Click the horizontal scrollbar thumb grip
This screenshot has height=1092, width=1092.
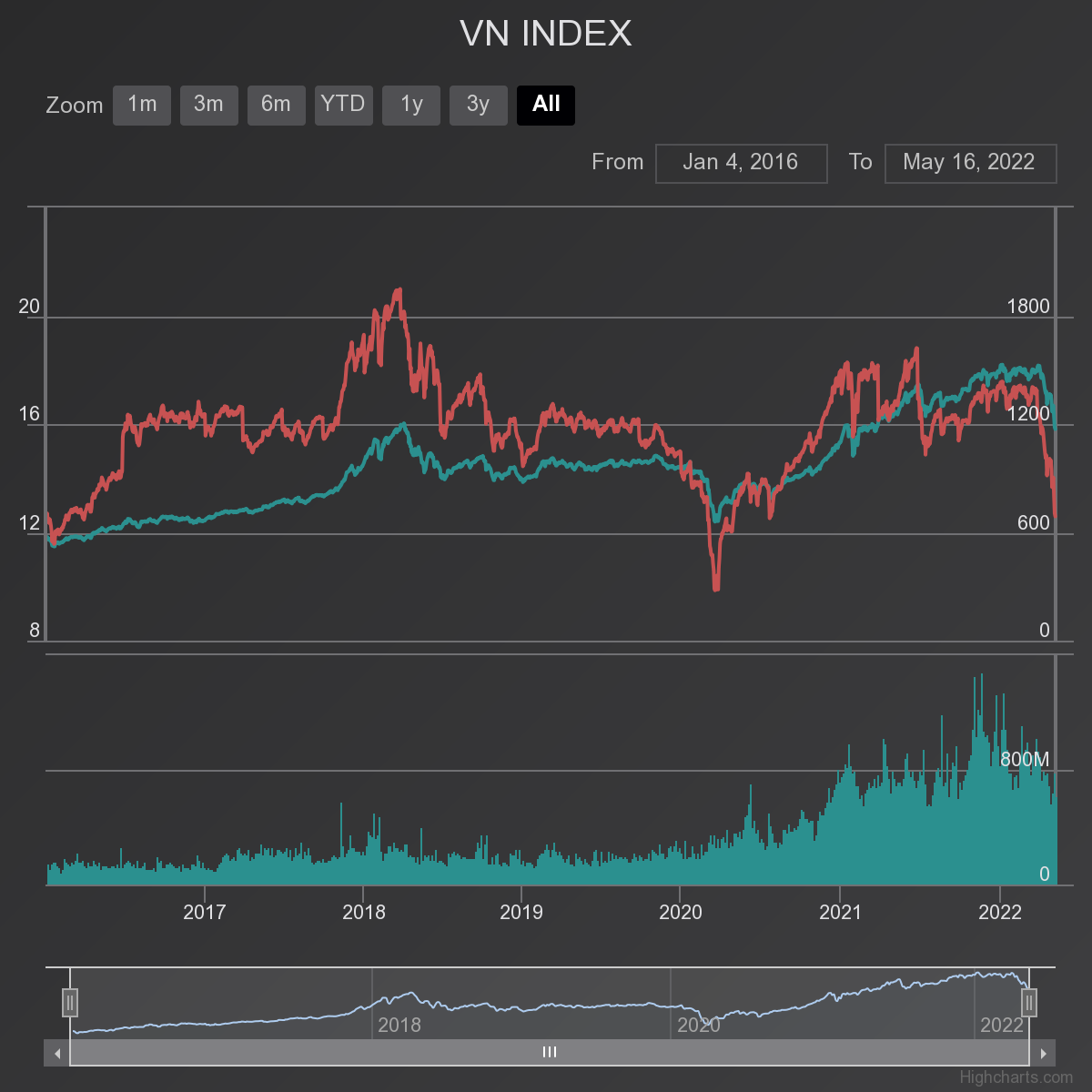coord(550,1053)
